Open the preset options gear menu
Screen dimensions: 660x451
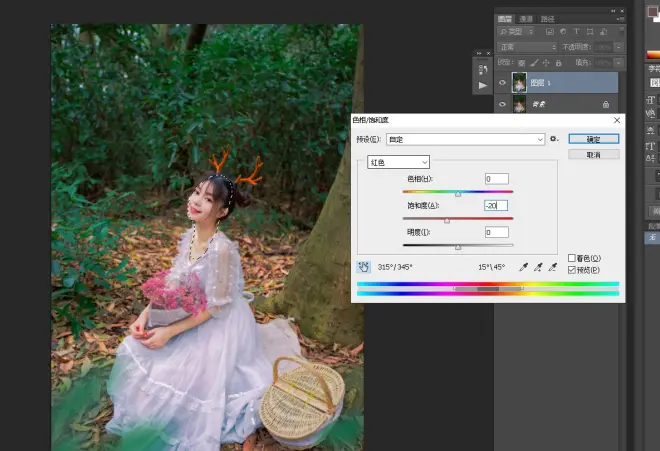(553, 139)
